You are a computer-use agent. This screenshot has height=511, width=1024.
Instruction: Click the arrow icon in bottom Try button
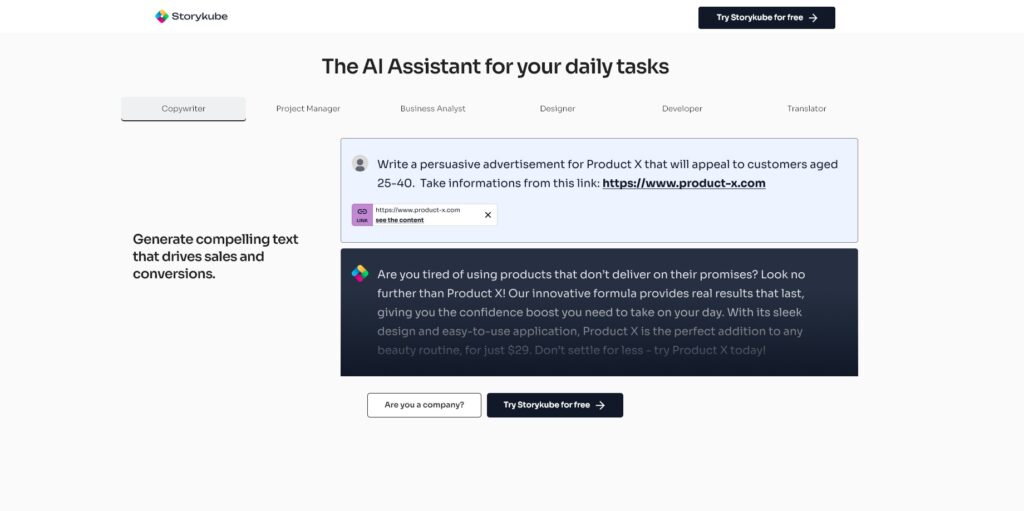point(600,405)
